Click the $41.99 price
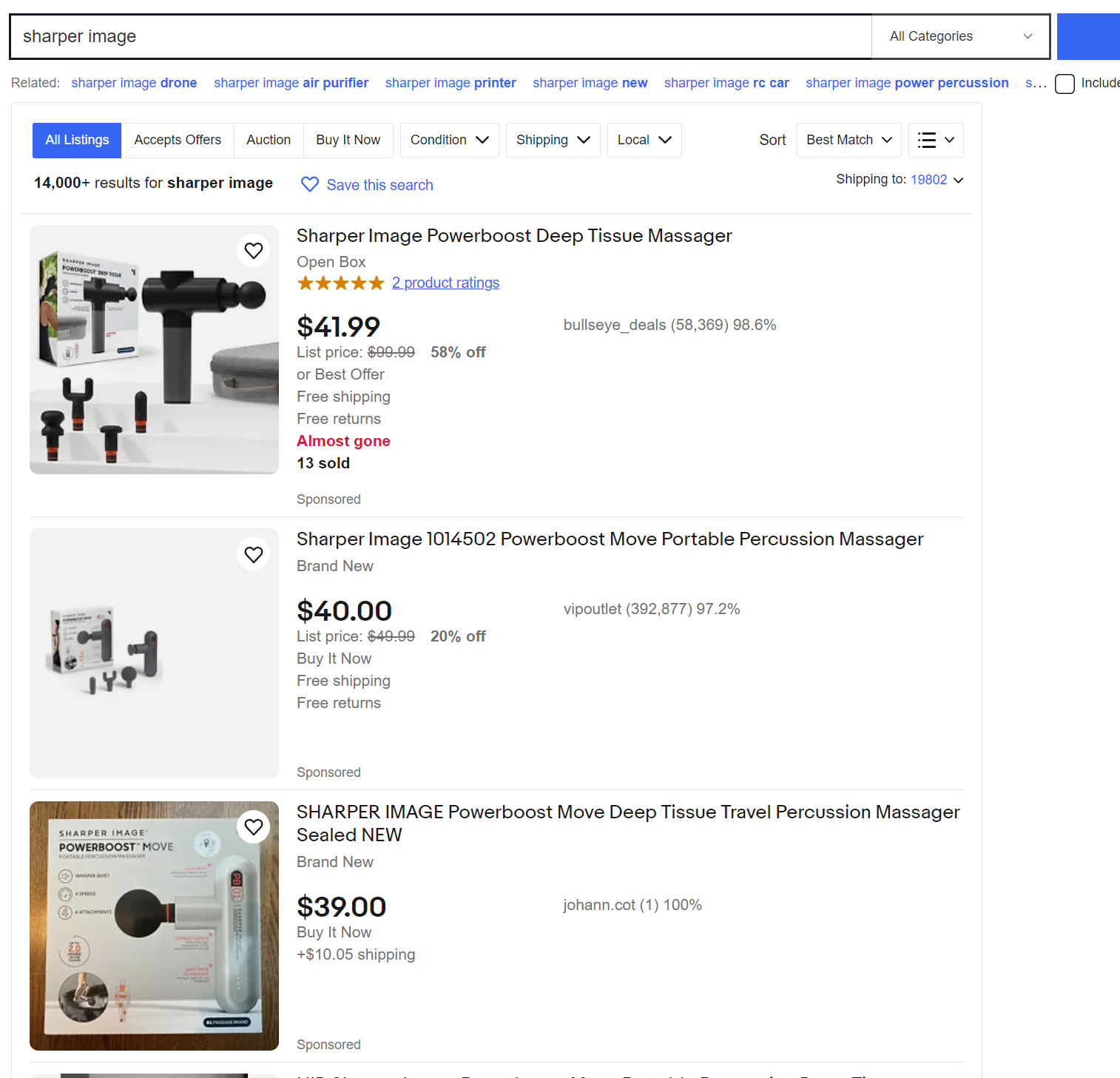The height and width of the screenshot is (1078, 1120). point(338,326)
